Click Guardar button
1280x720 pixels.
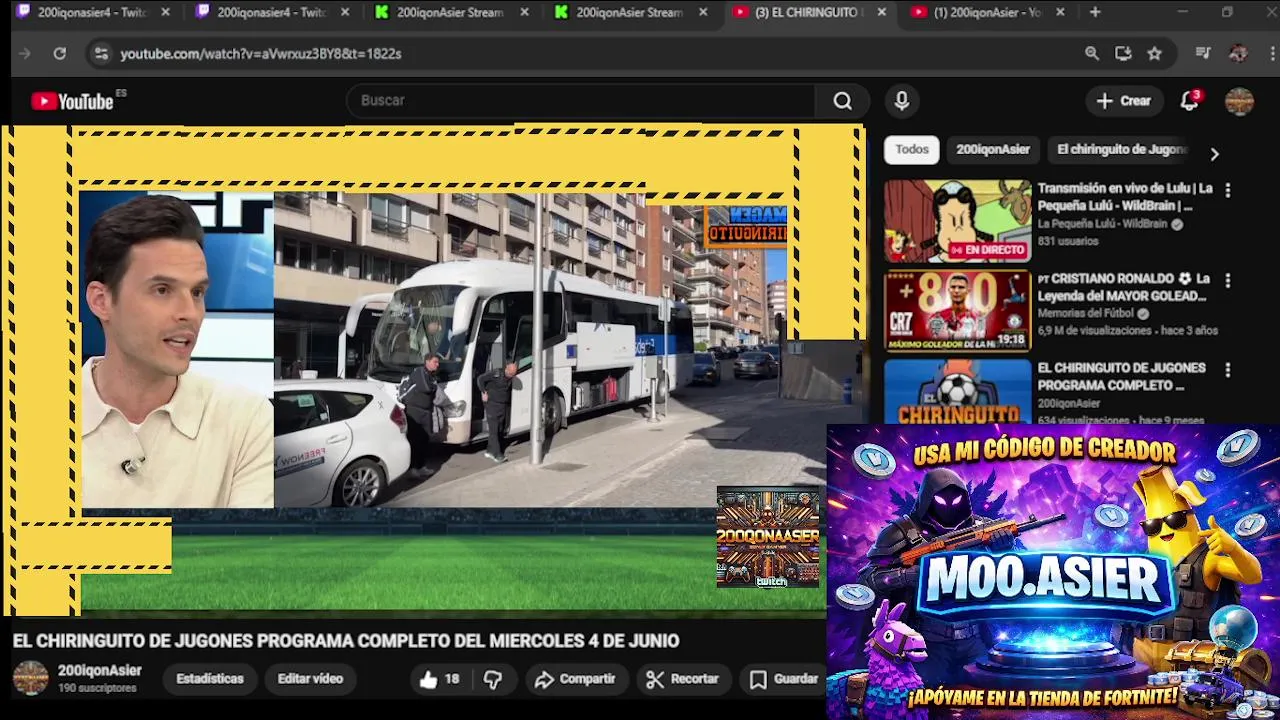coord(784,679)
